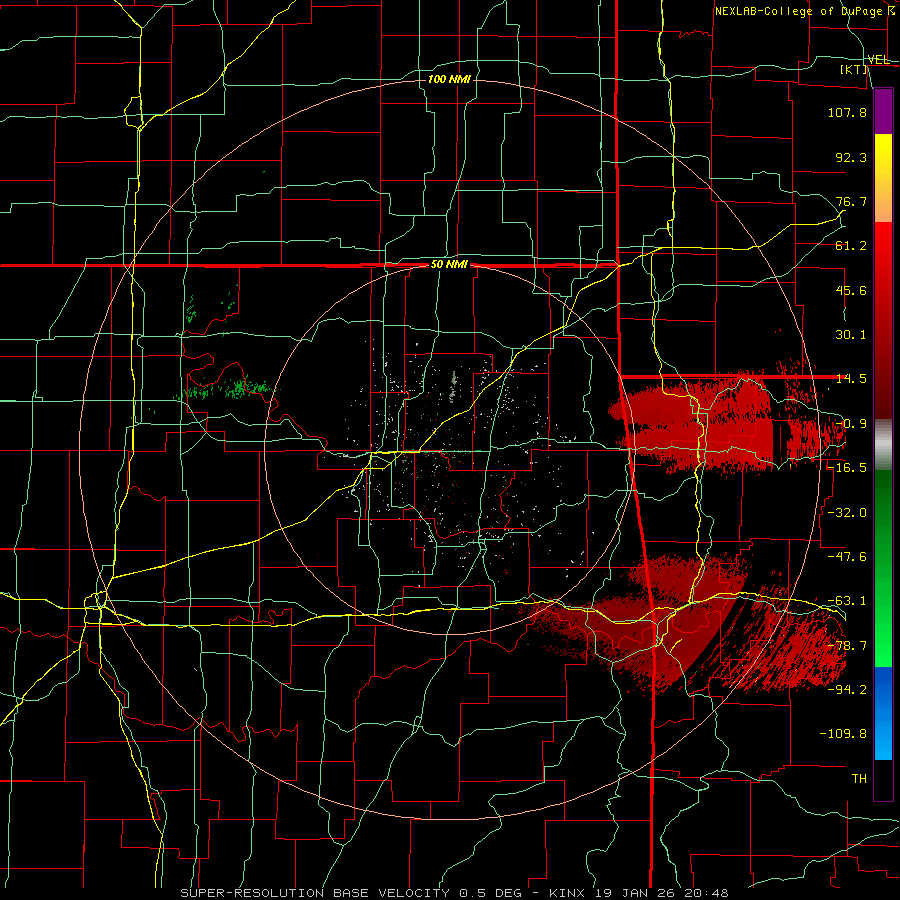This screenshot has width=900, height=900.
Task: Click the 61.2 legend value
Action: [851, 246]
